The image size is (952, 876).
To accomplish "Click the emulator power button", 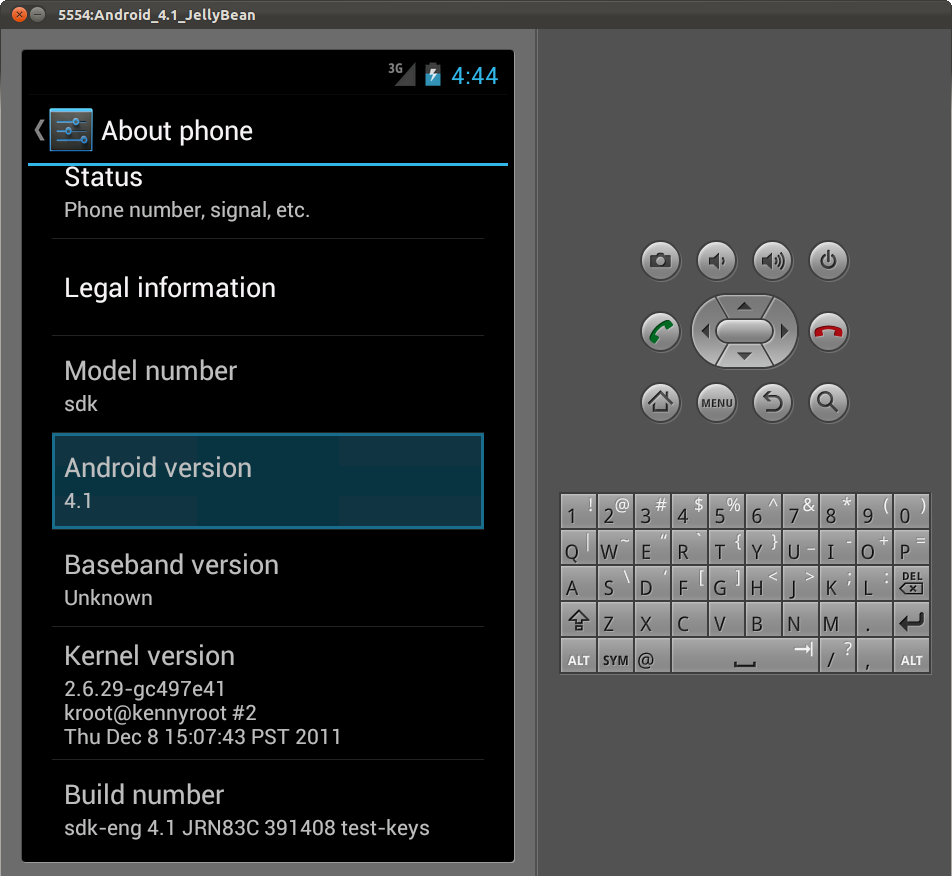I will (828, 261).
